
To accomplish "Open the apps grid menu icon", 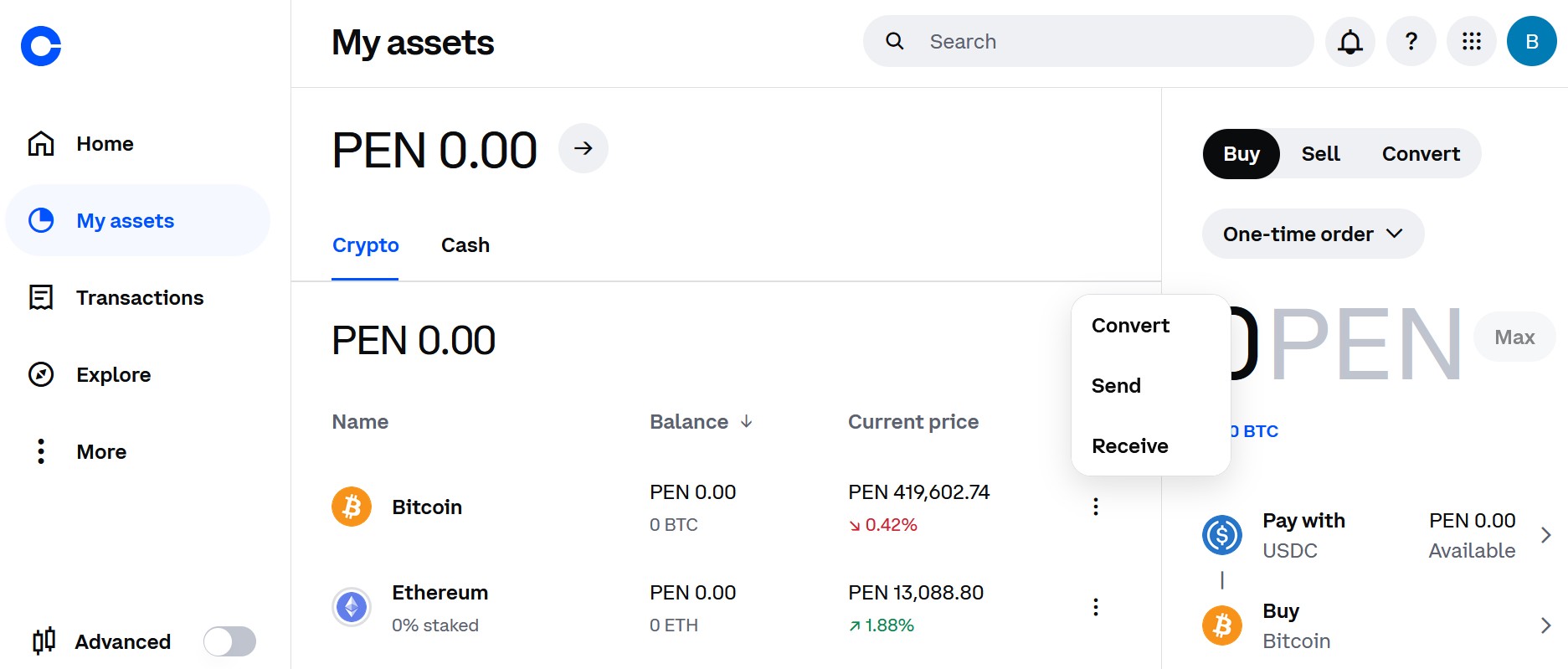I will pos(1471,41).
